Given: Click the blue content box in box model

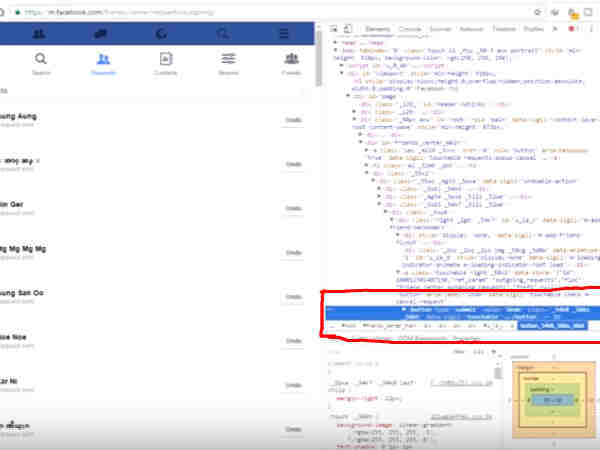Looking at the screenshot, I should point(552,401).
